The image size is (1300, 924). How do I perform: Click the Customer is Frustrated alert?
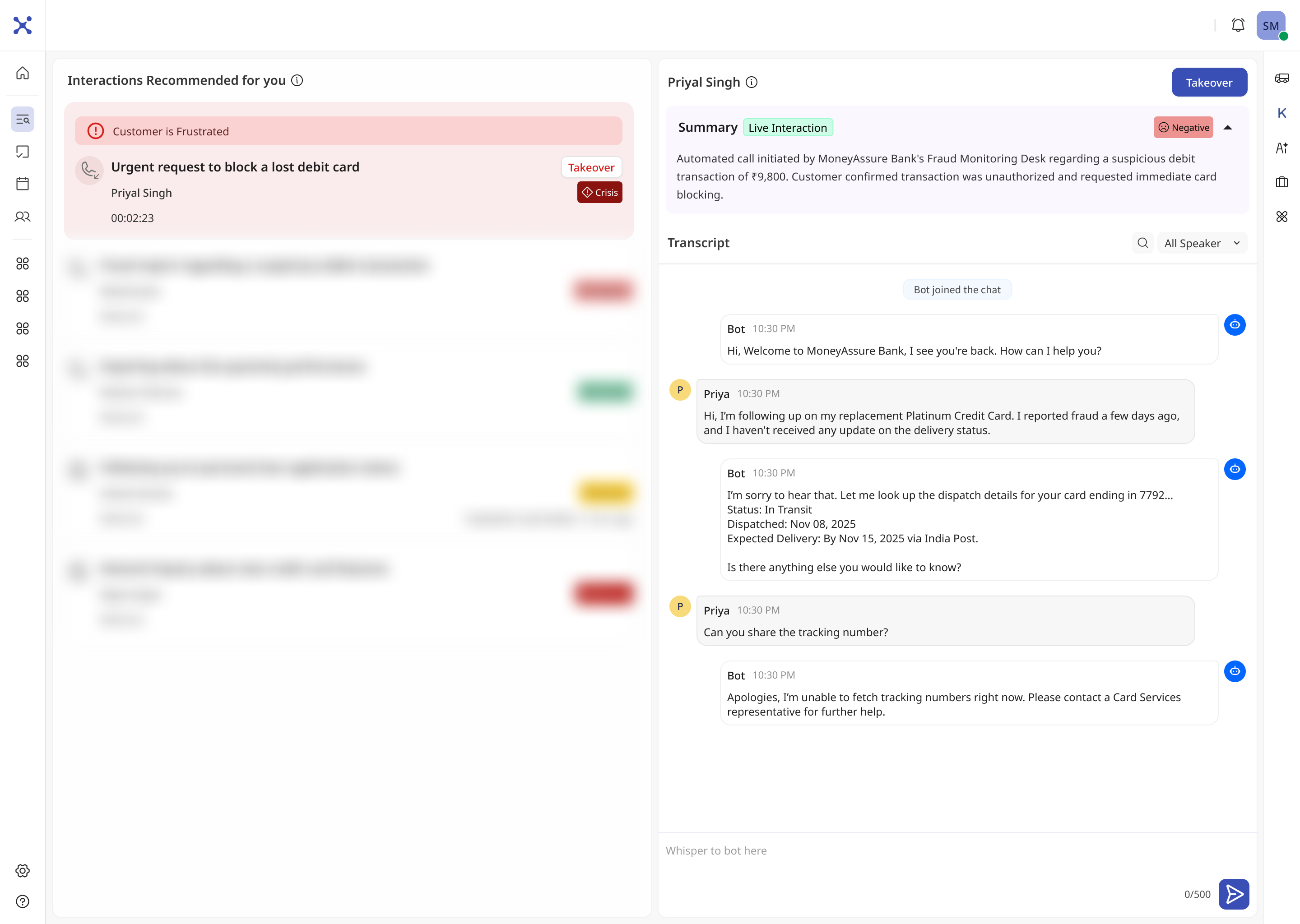[x=348, y=131]
